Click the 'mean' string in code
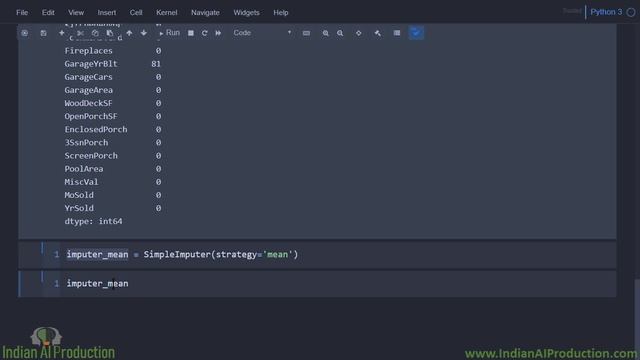Viewport: 640px width, 360px height. pyautogui.click(x=278, y=255)
